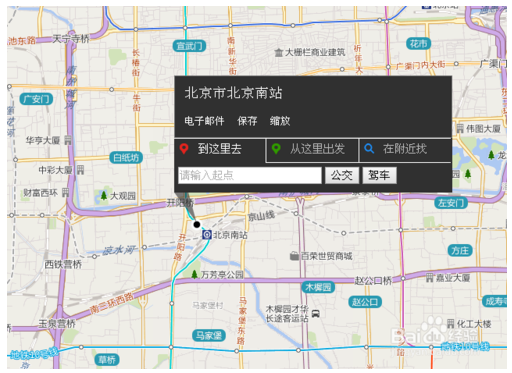Click the 财富西环 building icon
This screenshot has width=512, height=373.
[x=66, y=192]
